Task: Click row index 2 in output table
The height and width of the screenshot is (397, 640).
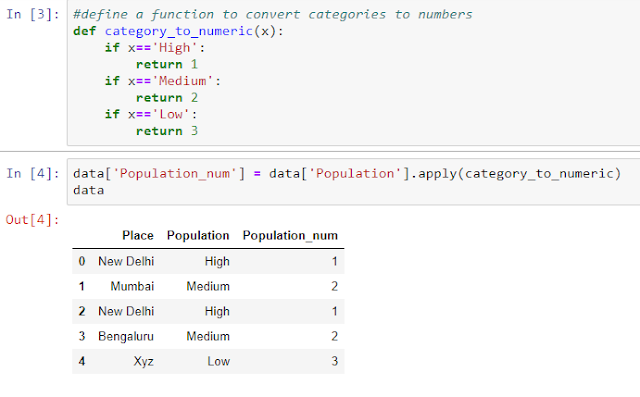Action: pyautogui.click(x=82, y=311)
